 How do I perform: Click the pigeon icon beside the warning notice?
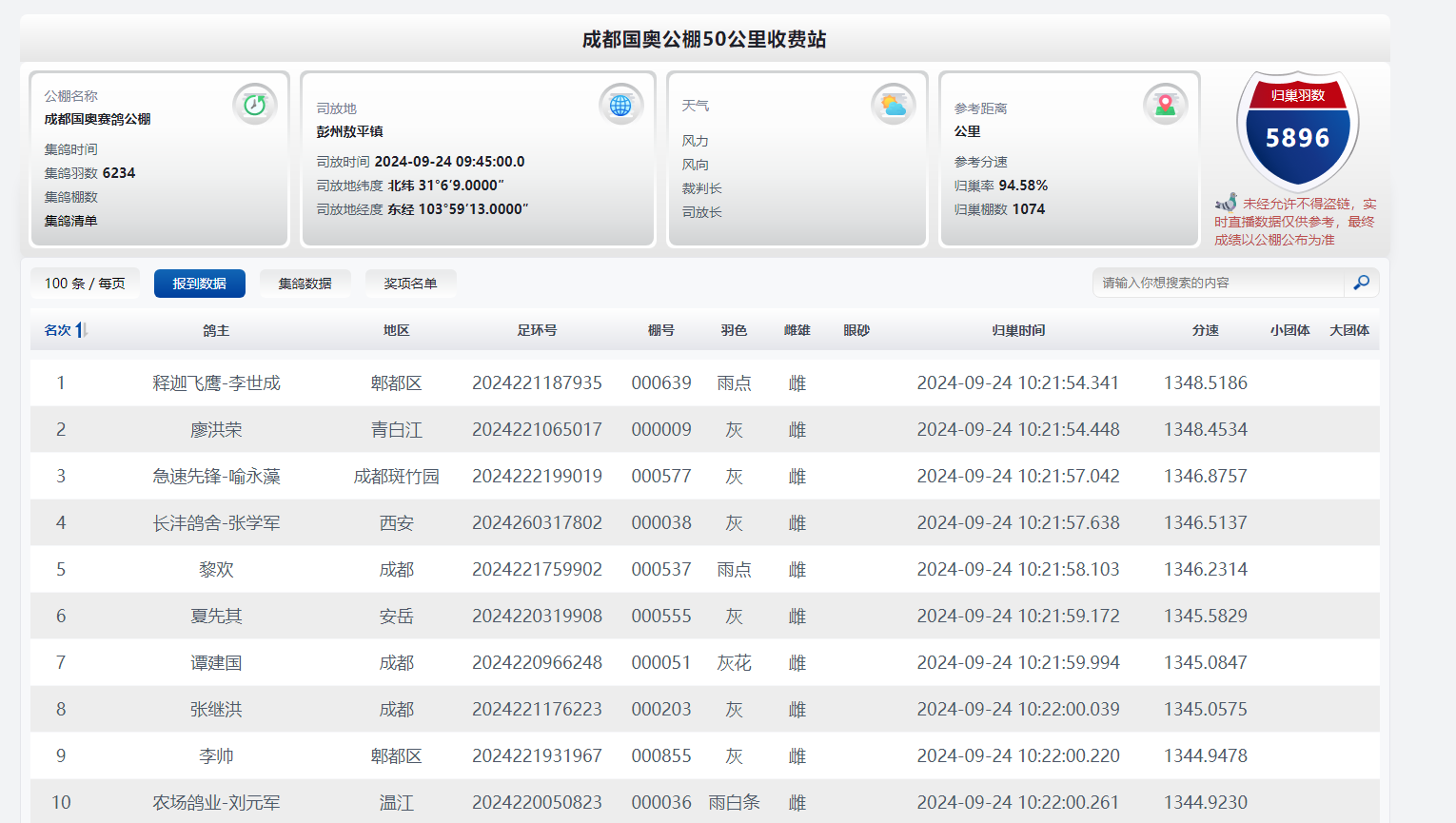click(x=1226, y=203)
